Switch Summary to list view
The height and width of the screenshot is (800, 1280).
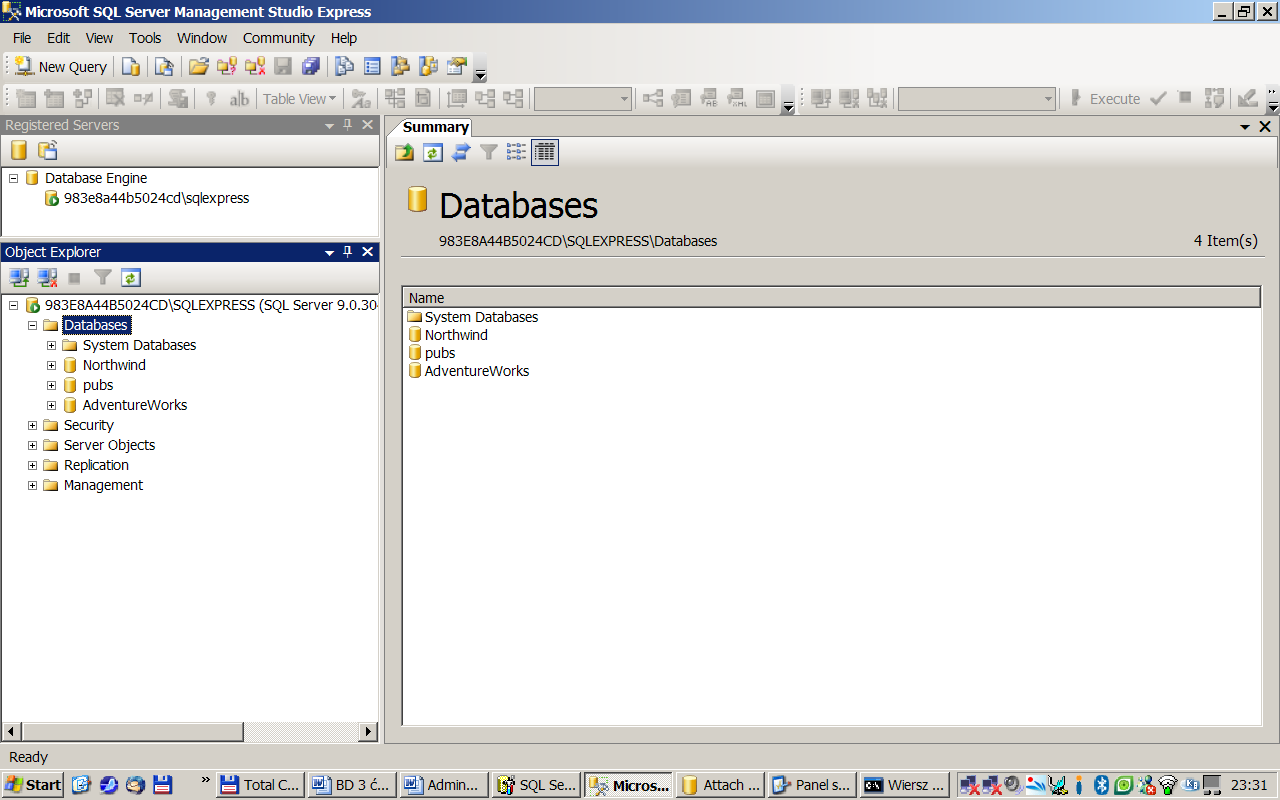coord(516,152)
